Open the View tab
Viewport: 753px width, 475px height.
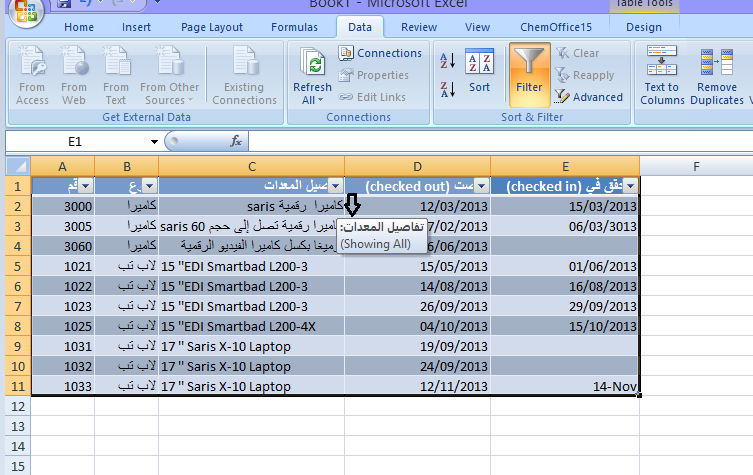coord(477,27)
